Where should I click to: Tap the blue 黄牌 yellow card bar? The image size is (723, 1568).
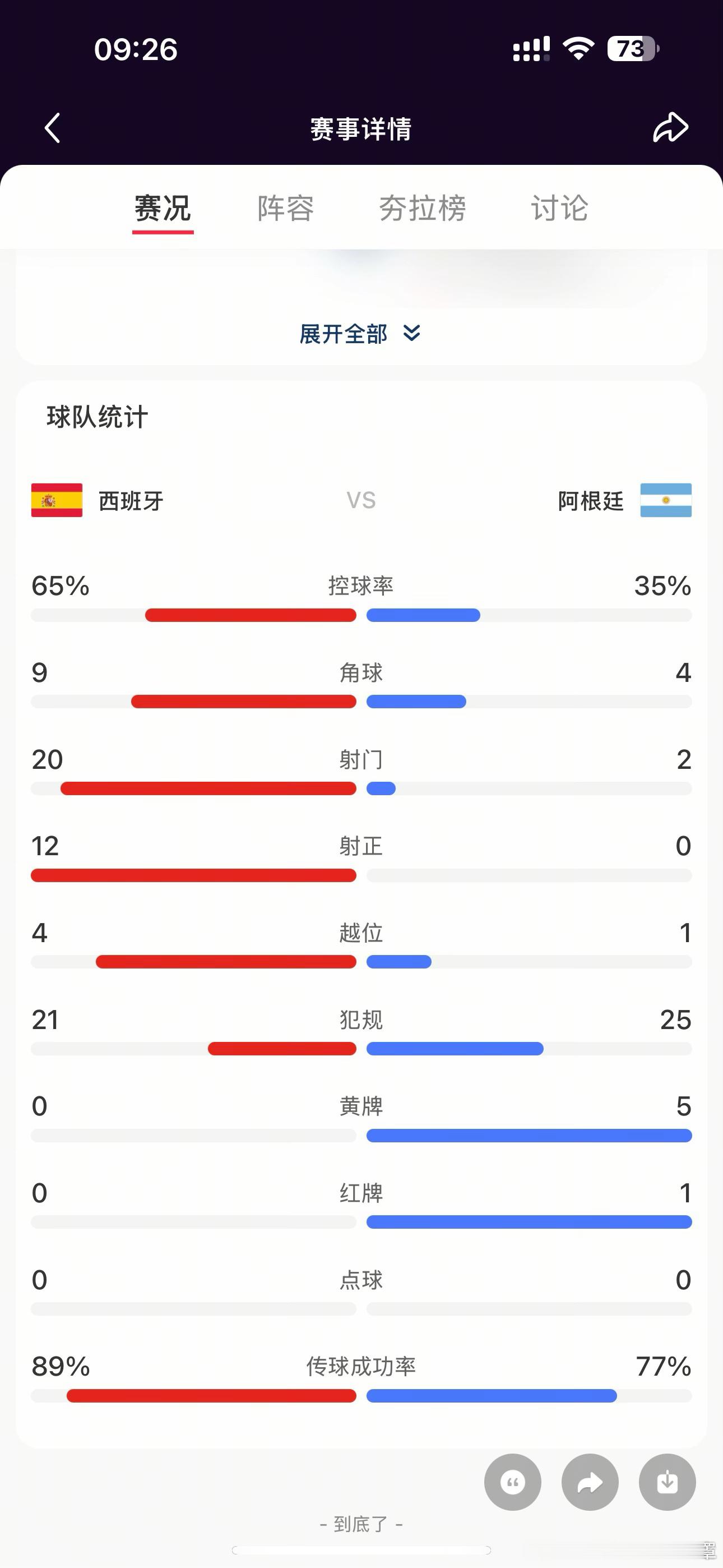[x=529, y=1135]
